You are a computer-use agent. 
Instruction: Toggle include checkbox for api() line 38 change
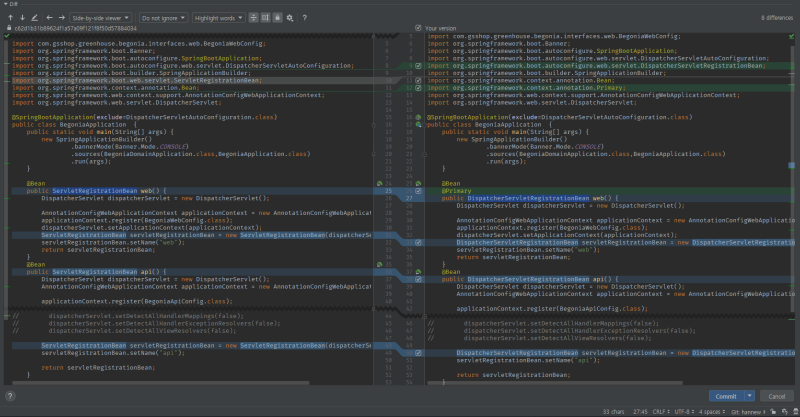coord(418,279)
